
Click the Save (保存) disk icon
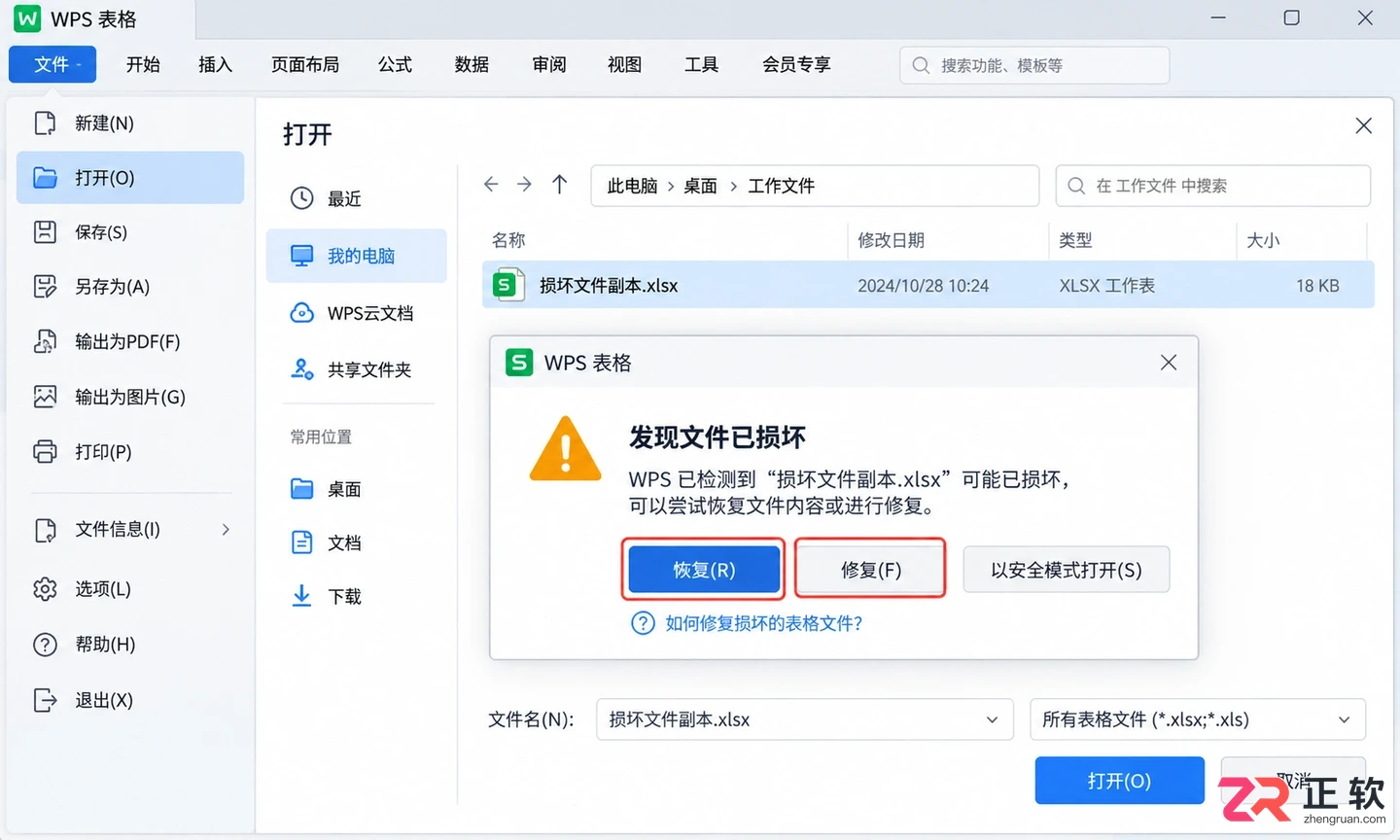45,232
